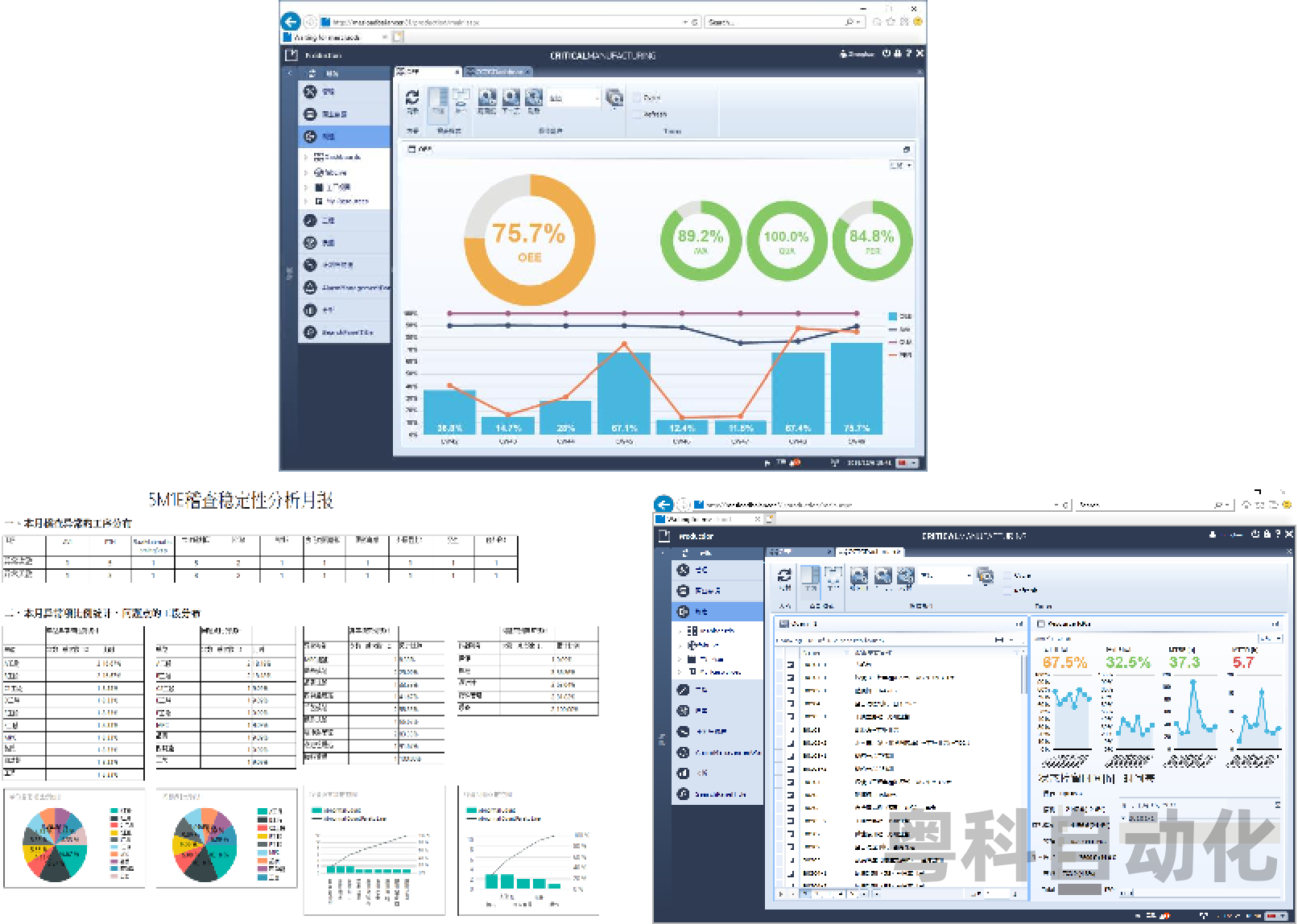Click the user name link in the OEE window header
Viewport: 1298px width, 924px height.
pyautogui.click(x=858, y=54)
